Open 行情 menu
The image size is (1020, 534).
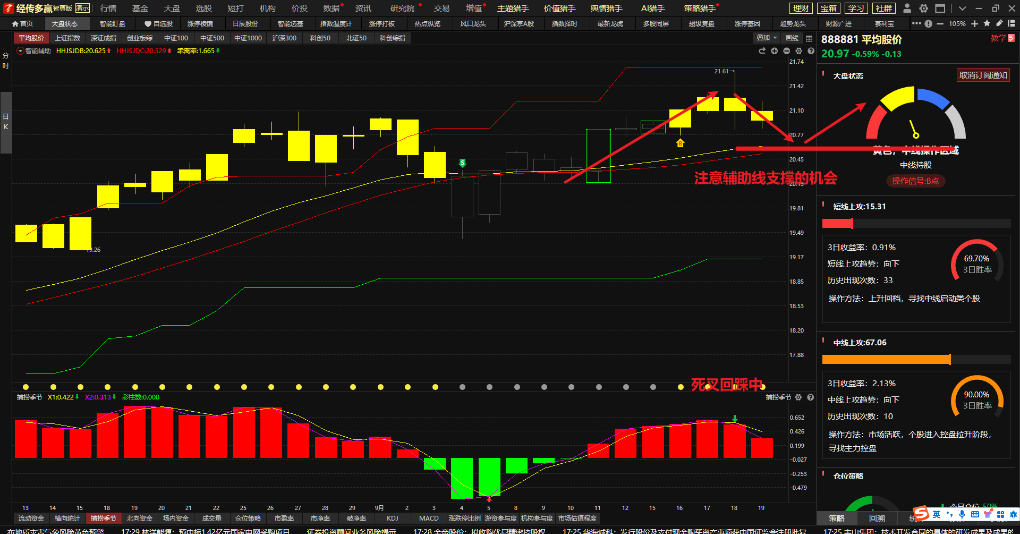(x=109, y=8)
